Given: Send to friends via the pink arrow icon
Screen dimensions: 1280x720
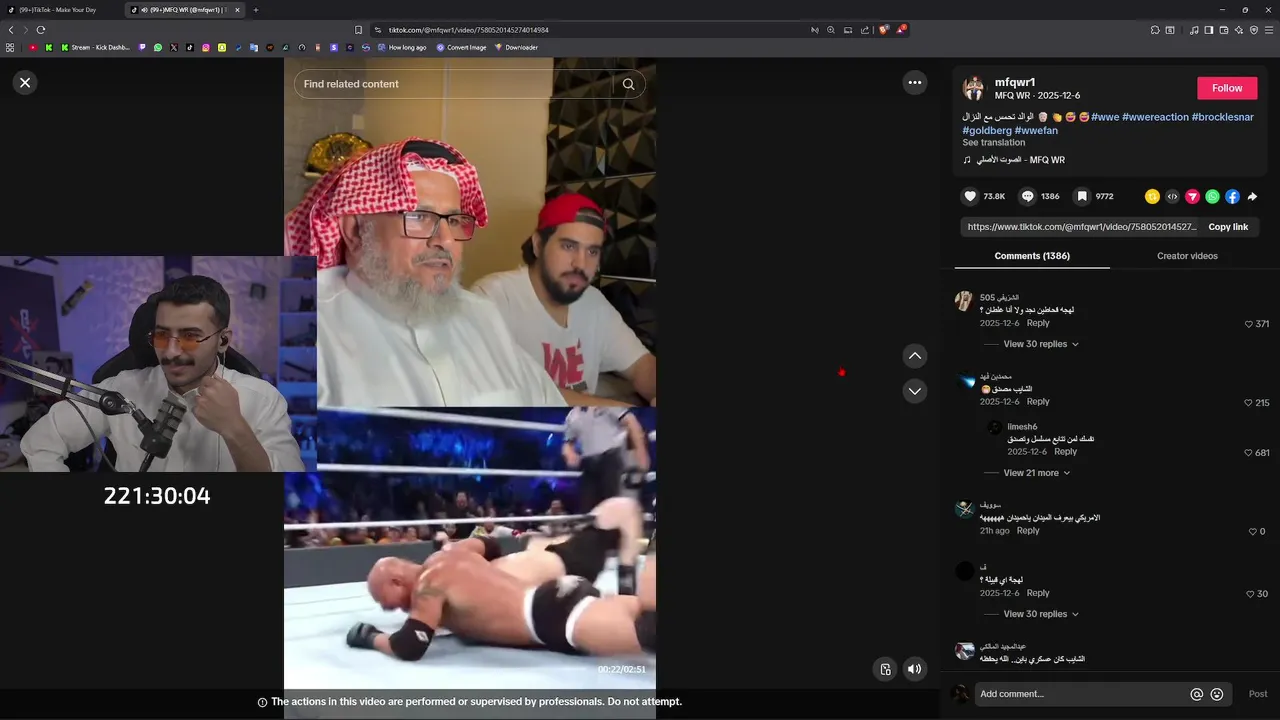Looking at the screenshot, I should pyautogui.click(x=1192, y=197).
